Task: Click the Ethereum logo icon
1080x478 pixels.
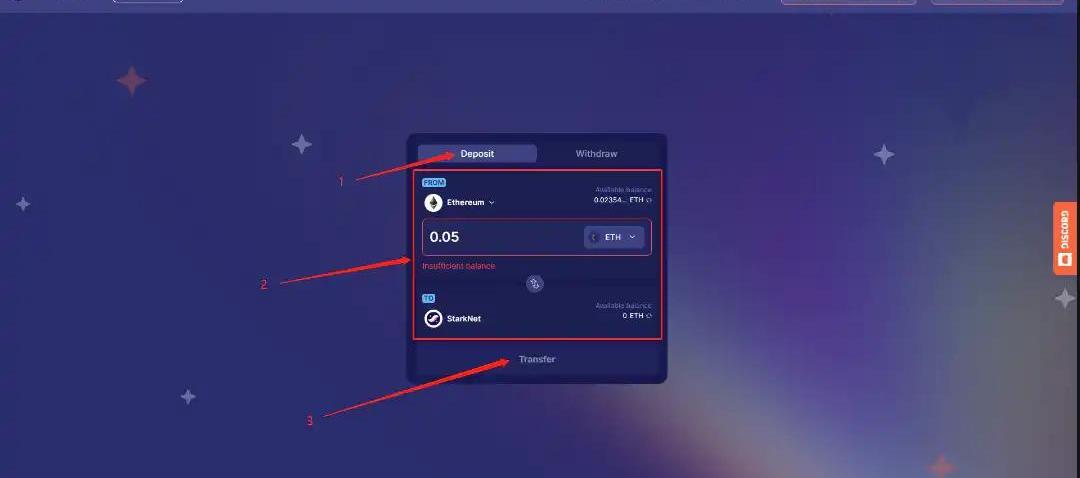Action: (433, 202)
